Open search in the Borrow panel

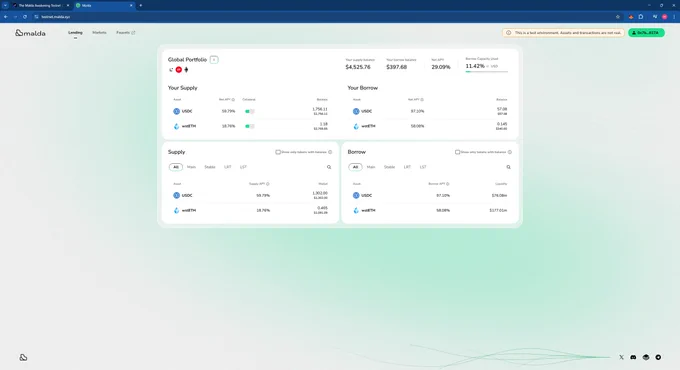click(x=508, y=167)
